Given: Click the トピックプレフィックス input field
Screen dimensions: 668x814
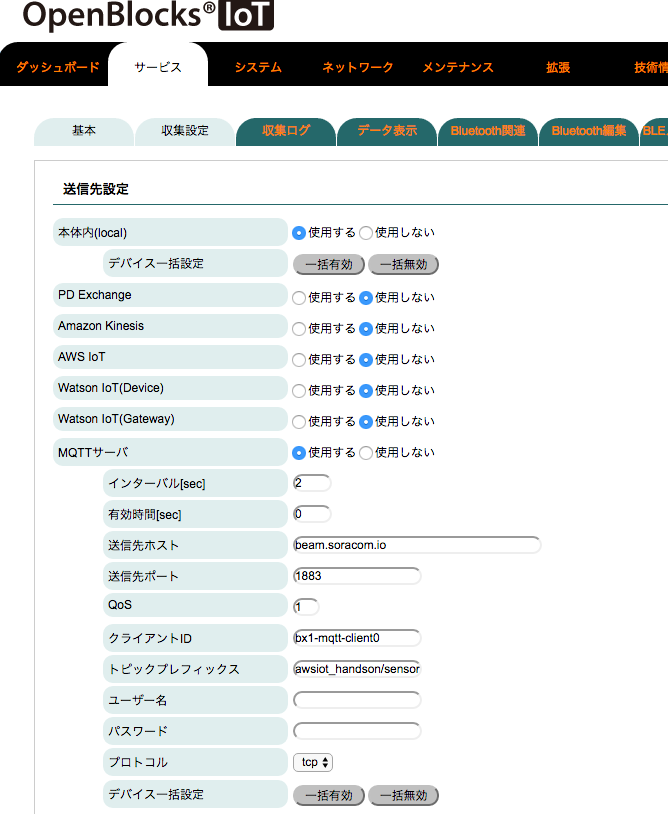Looking at the screenshot, I should tap(357, 669).
